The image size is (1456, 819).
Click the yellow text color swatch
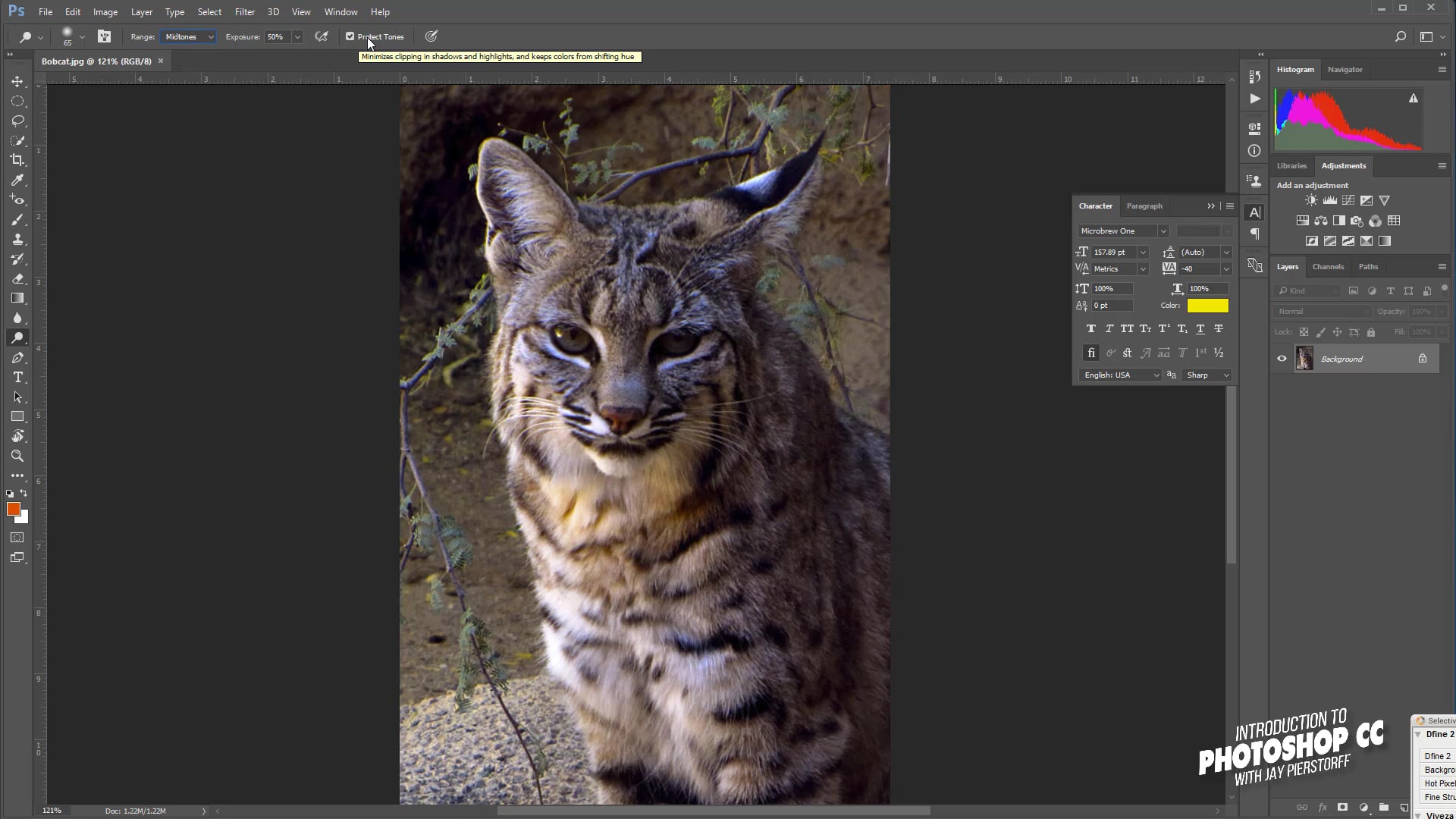(x=1207, y=306)
